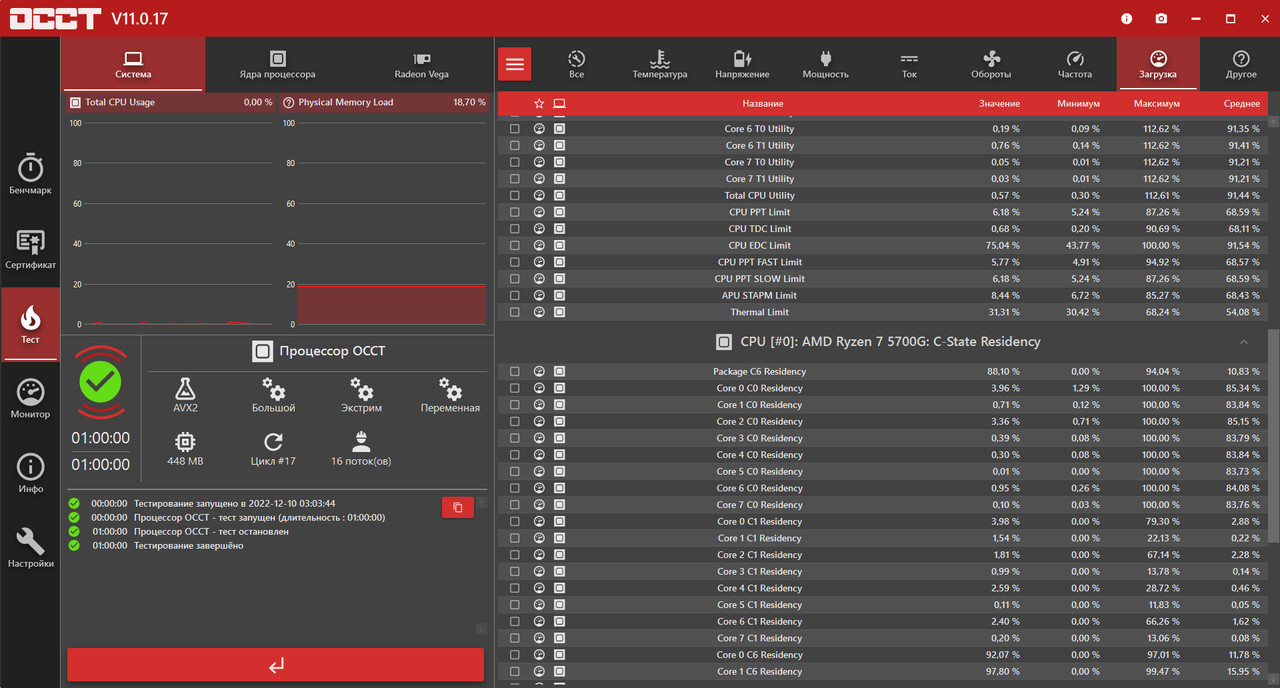Collapse the C-State Residency group
Viewport: 1280px width, 688px height.
1246,342
